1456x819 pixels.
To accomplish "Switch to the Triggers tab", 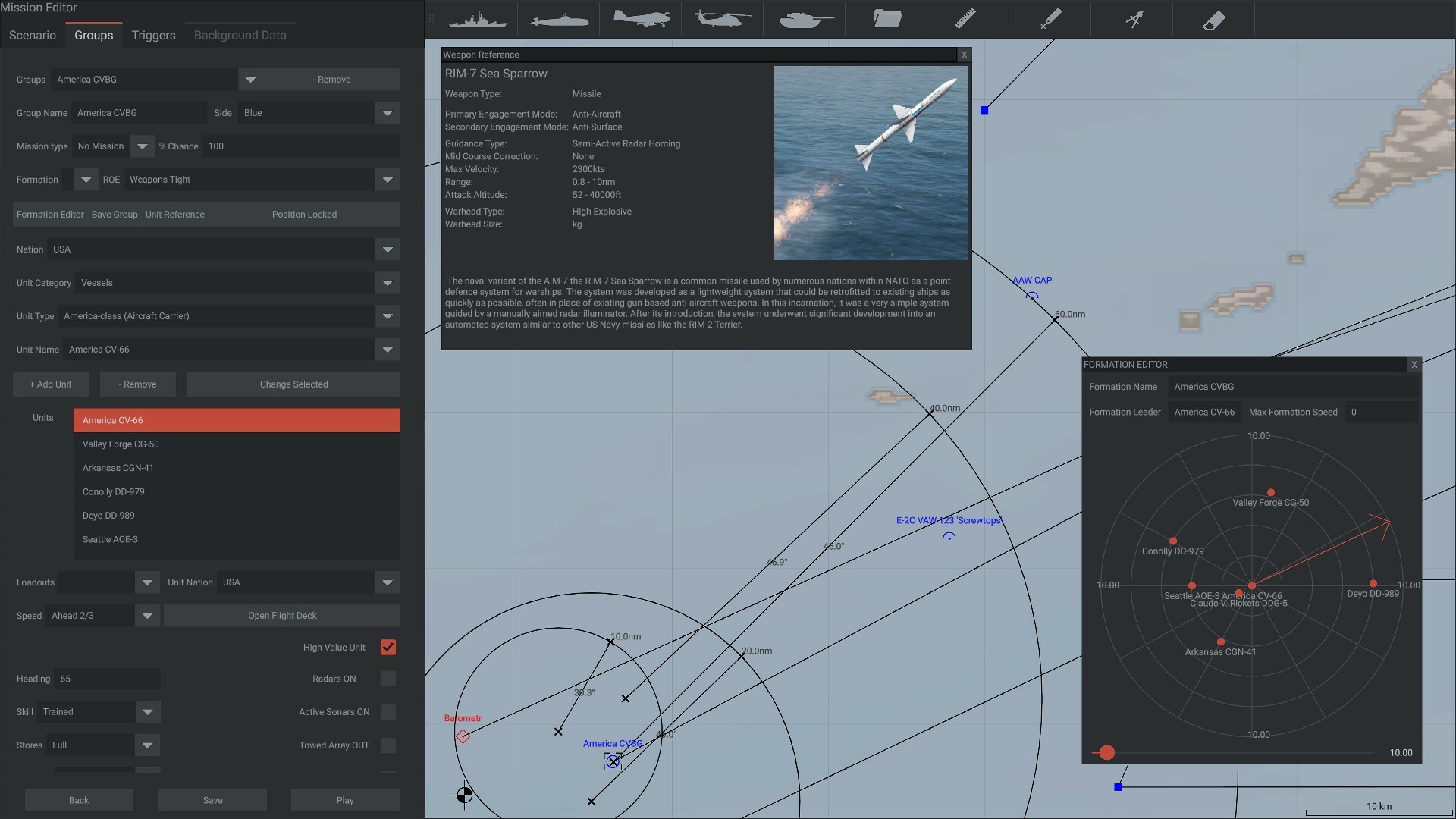I will pos(152,35).
